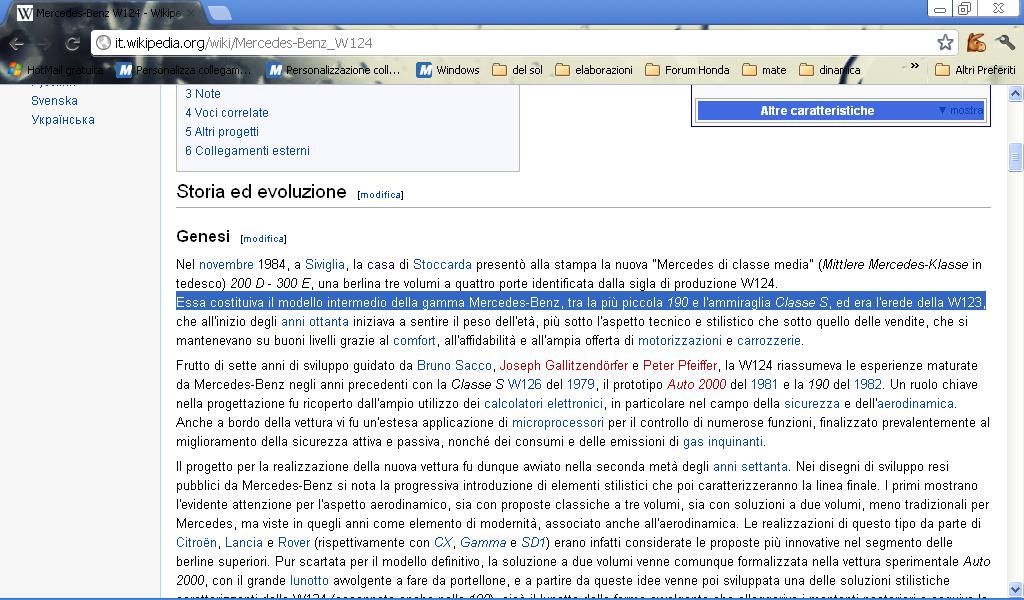The height and width of the screenshot is (600, 1024).
Task: Click the Altre caratteristiche header bar
Action: pos(840,110)
